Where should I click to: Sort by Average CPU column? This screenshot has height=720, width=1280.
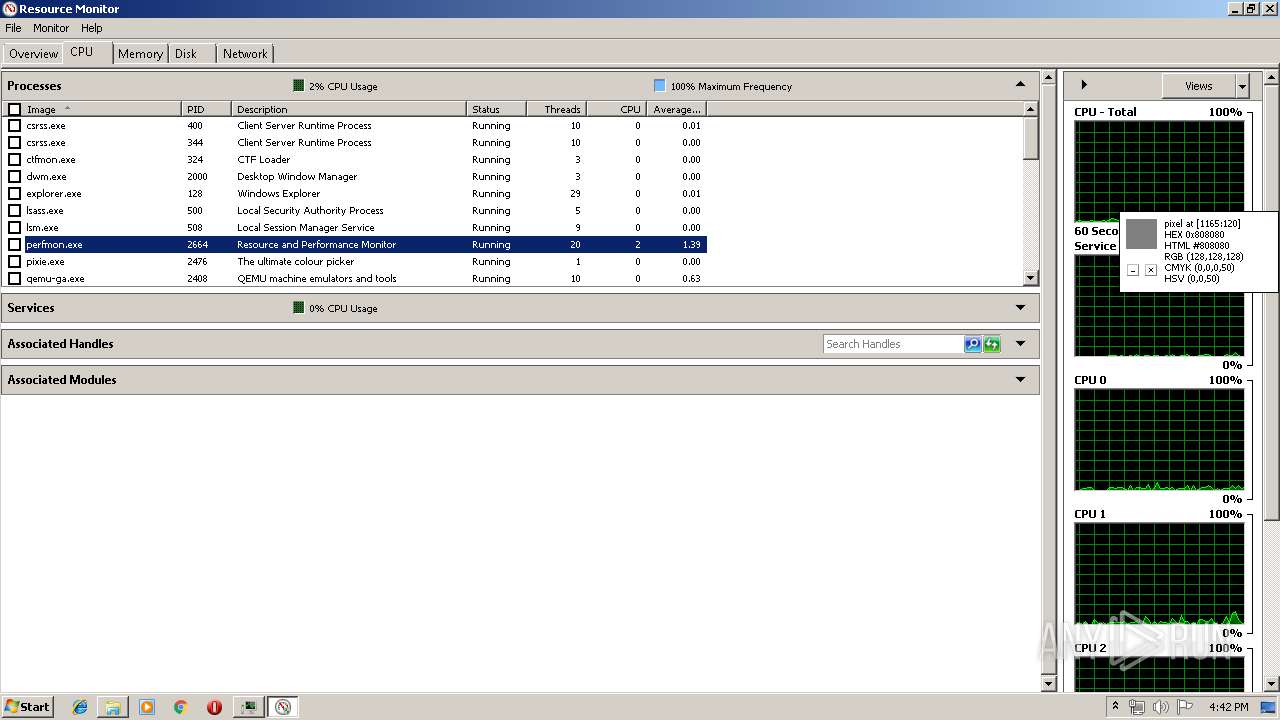pos(677,109)
